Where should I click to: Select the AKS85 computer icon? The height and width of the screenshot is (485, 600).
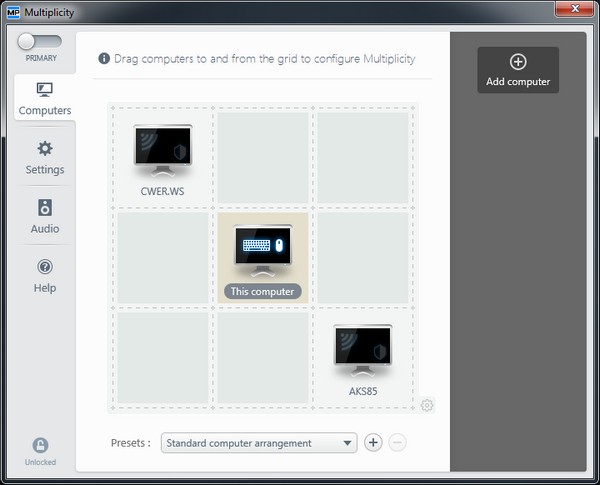362,350
